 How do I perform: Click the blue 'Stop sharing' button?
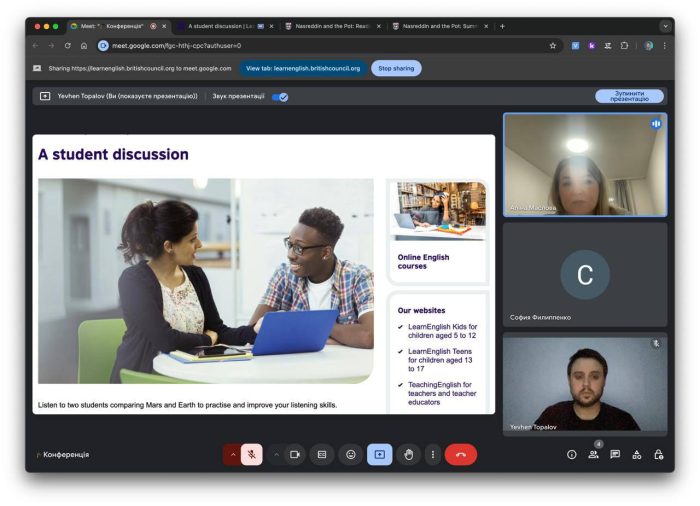[x=396, y=68]
